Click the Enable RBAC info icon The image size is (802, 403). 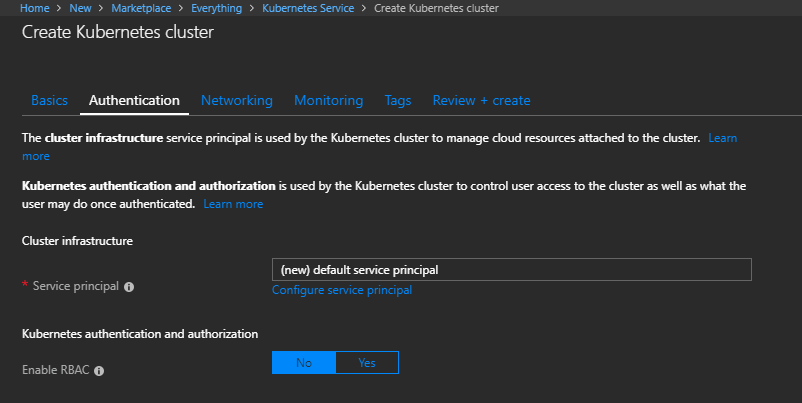click(99, 371)
